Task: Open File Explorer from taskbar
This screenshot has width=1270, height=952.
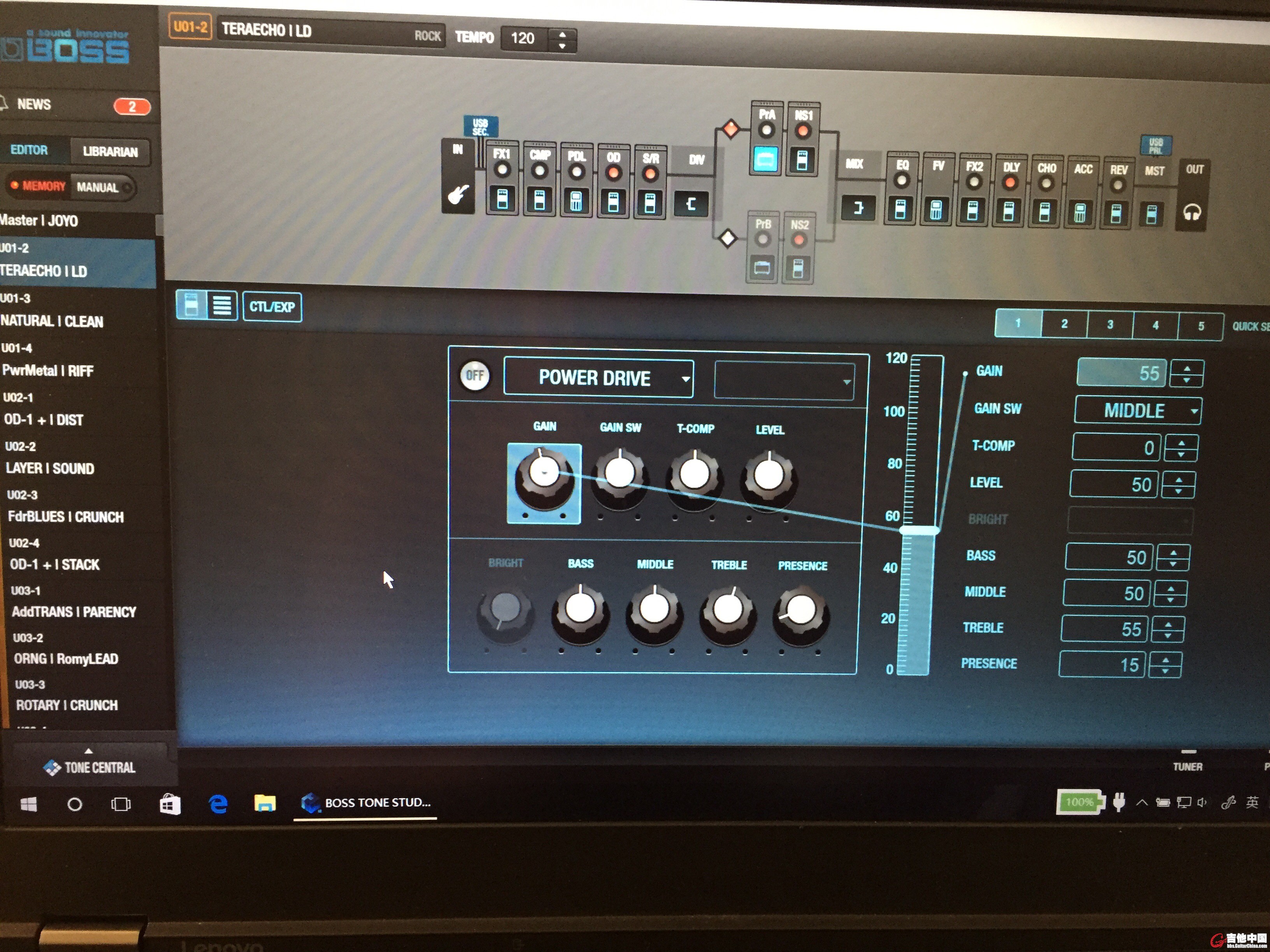Action: coord(265,803)
